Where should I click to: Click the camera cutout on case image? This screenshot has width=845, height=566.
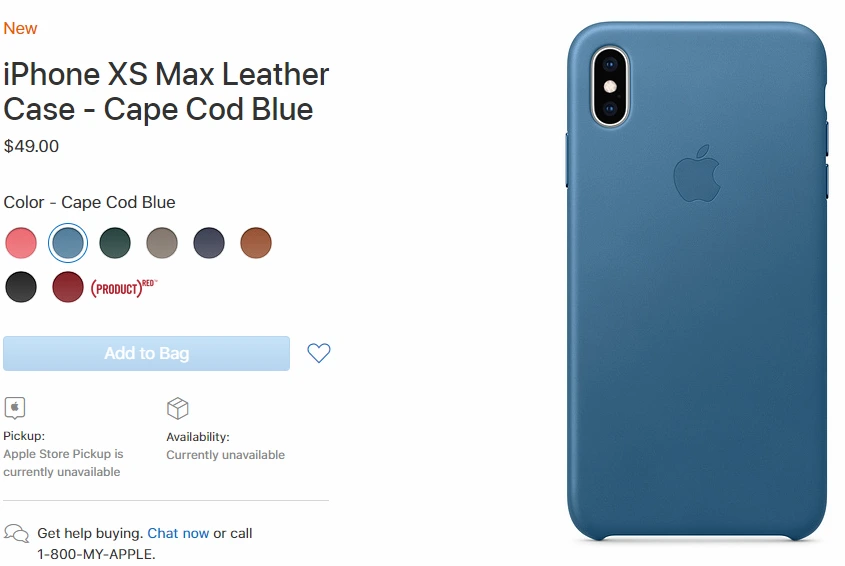[x=610, y=86]
